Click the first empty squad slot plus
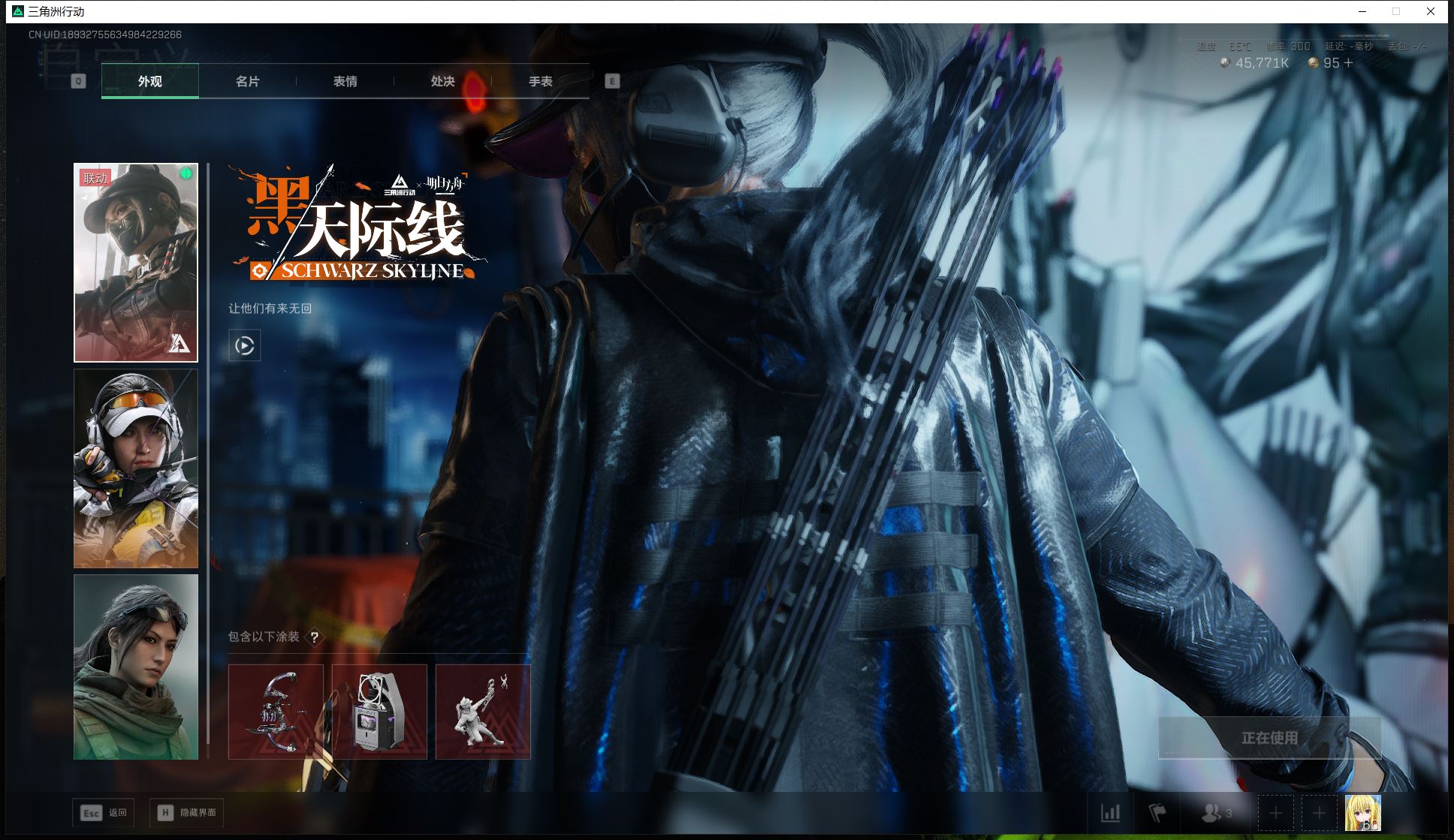 click(1275, 813)
